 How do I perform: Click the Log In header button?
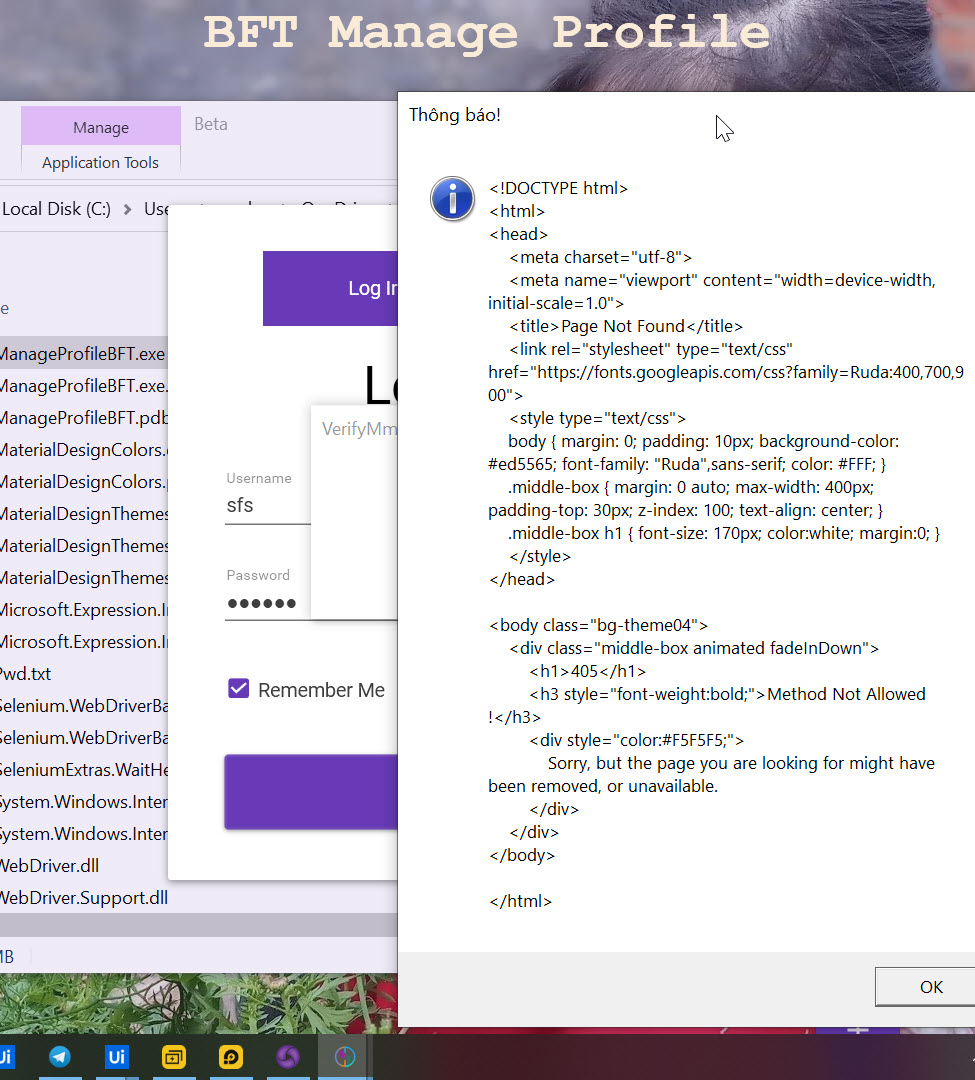click(331, 288)
